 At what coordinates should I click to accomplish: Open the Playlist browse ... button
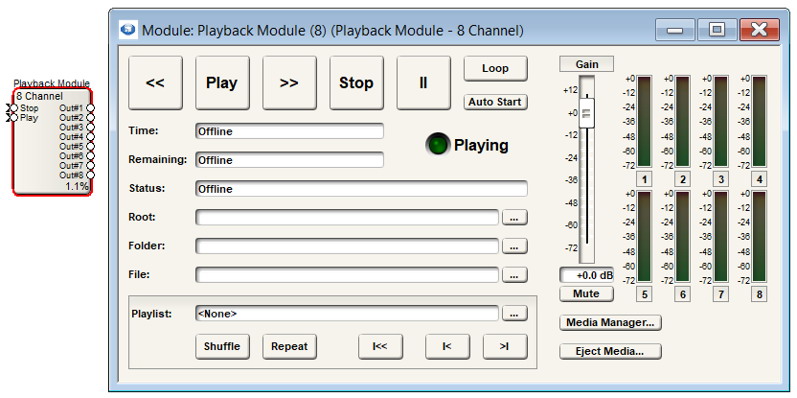point(514,314)
